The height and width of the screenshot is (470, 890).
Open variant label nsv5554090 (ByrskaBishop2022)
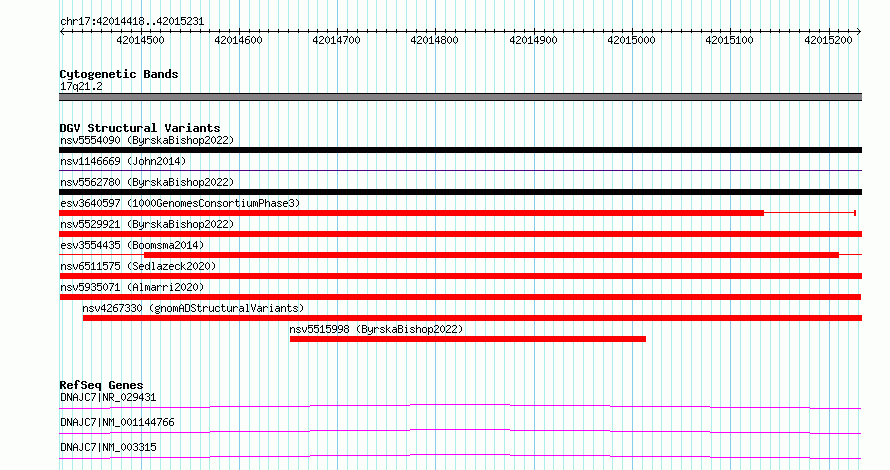click(147, 140)
